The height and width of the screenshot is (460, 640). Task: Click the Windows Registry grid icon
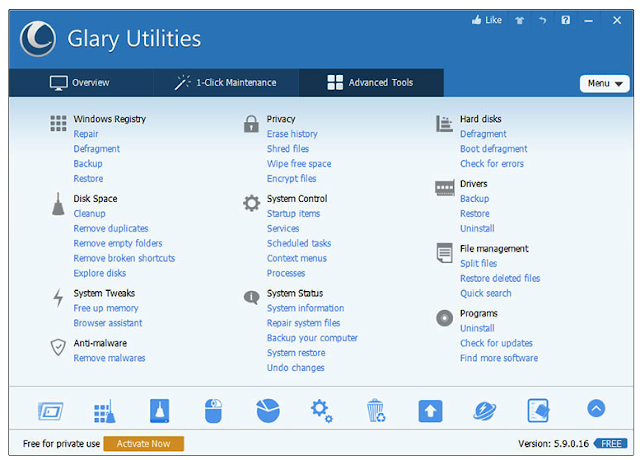click(x=58, y=123)
